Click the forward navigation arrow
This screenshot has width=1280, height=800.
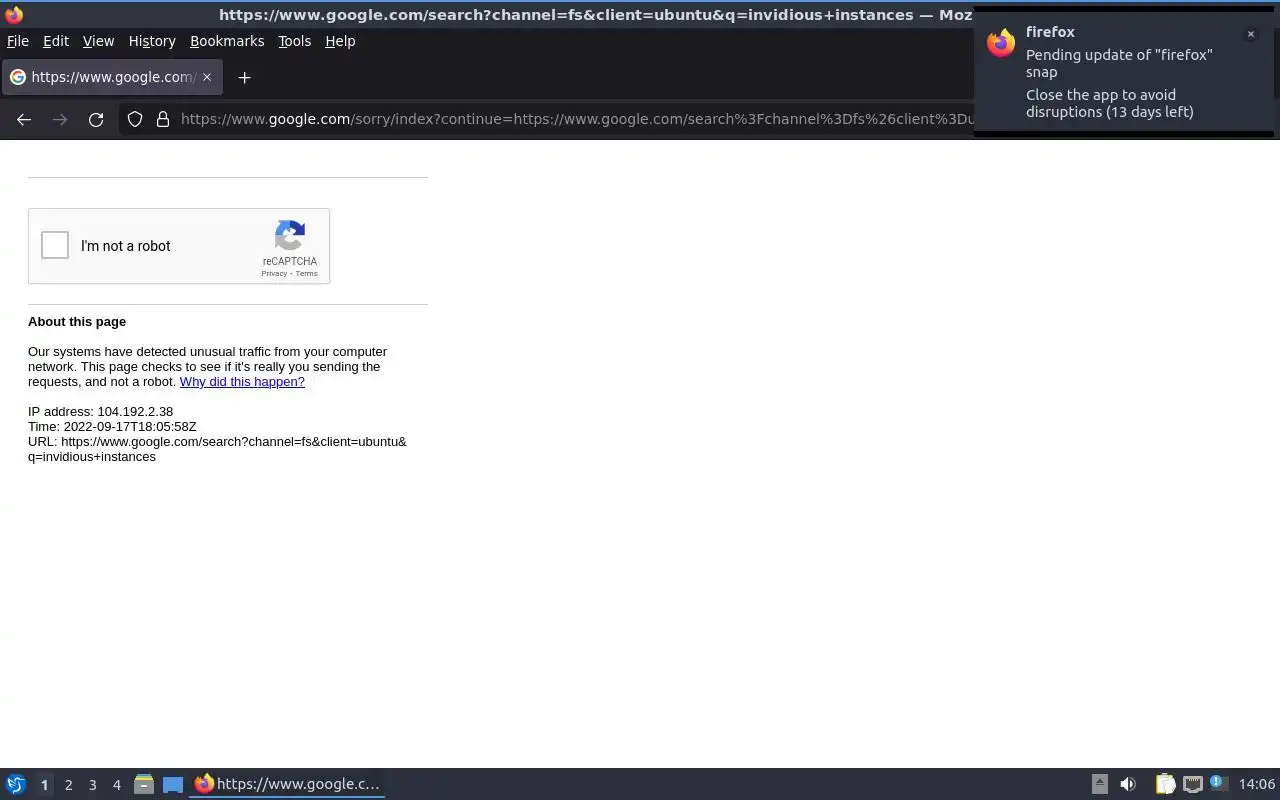pos(60,119)
